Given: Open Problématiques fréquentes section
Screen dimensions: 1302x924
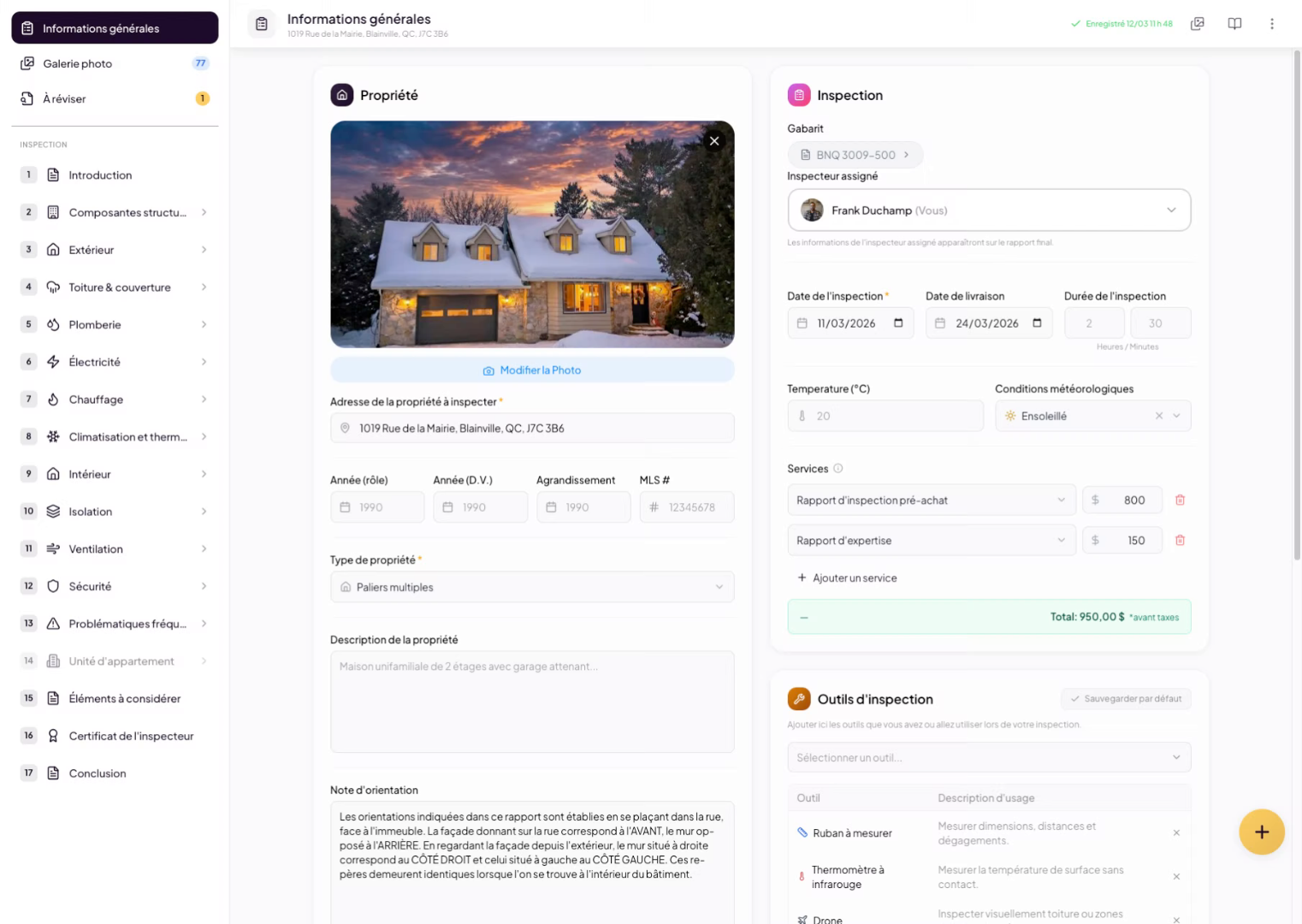Looking at the screenshot, I should tap(115, 624).
